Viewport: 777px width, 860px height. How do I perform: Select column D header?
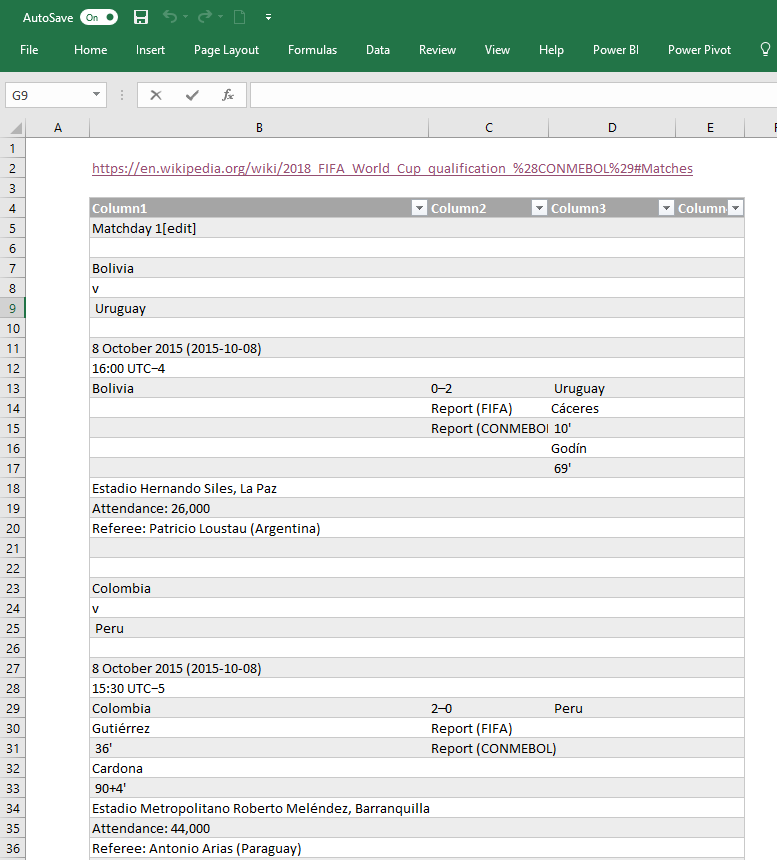coord(612,128)
